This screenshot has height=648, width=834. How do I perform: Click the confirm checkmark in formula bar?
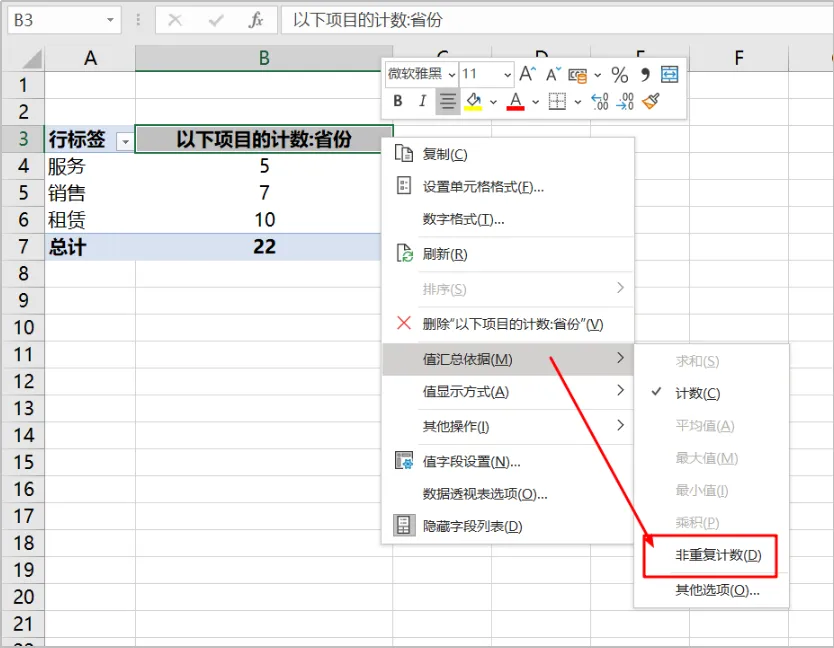coord(216,20)
